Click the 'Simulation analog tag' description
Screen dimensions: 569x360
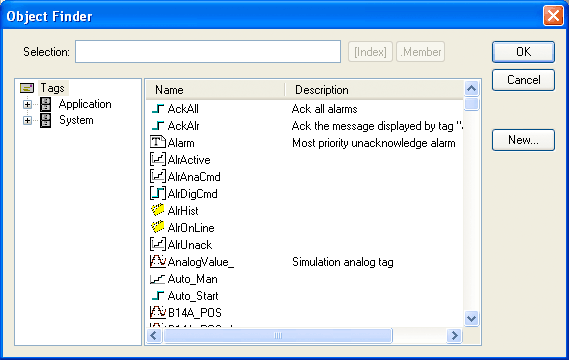pos(343,262)
